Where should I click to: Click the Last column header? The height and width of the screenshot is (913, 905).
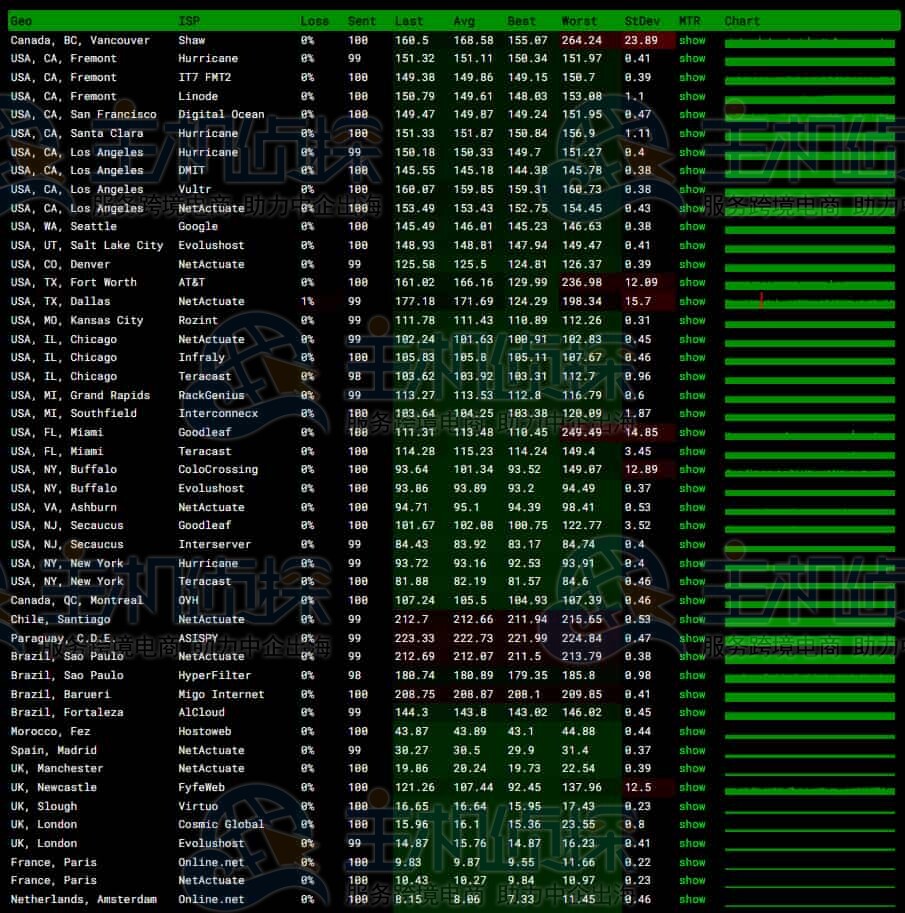(x=409, y=21)
